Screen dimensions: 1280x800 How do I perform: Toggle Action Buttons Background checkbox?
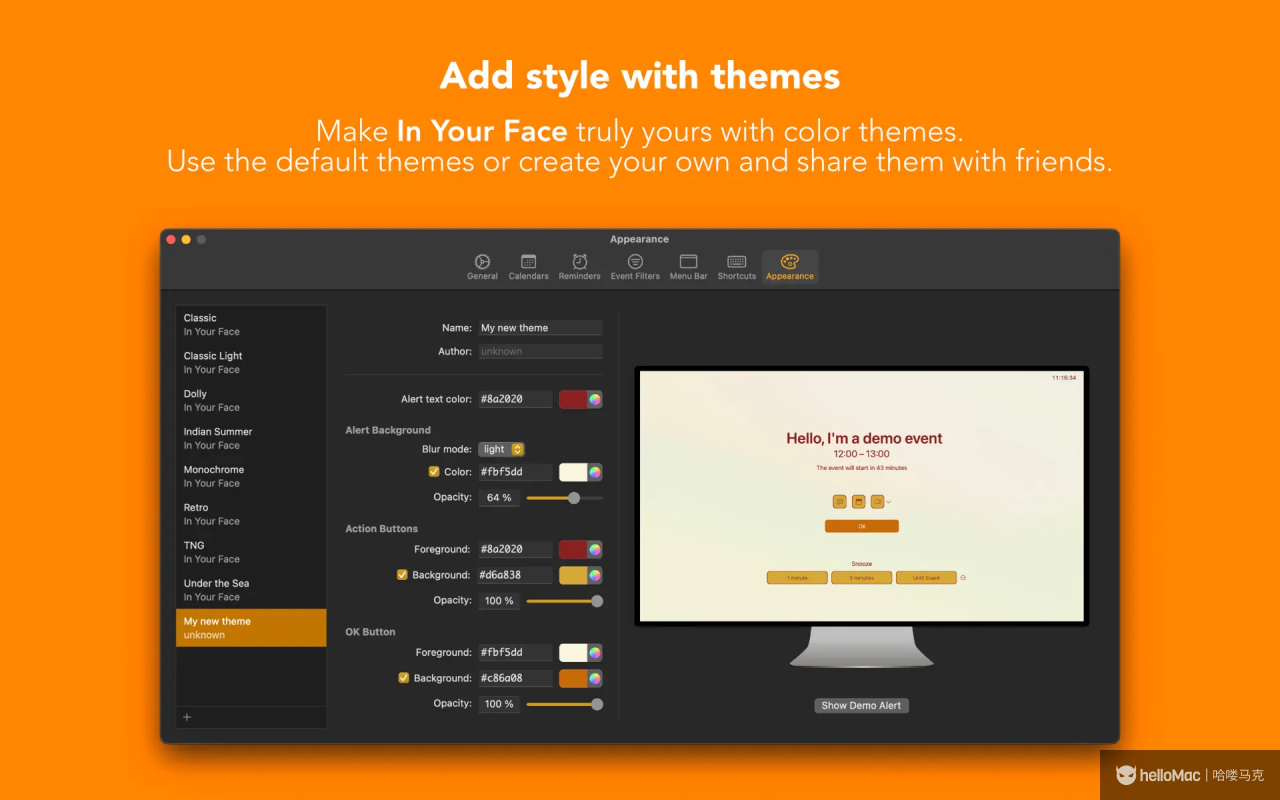(403, 575)
